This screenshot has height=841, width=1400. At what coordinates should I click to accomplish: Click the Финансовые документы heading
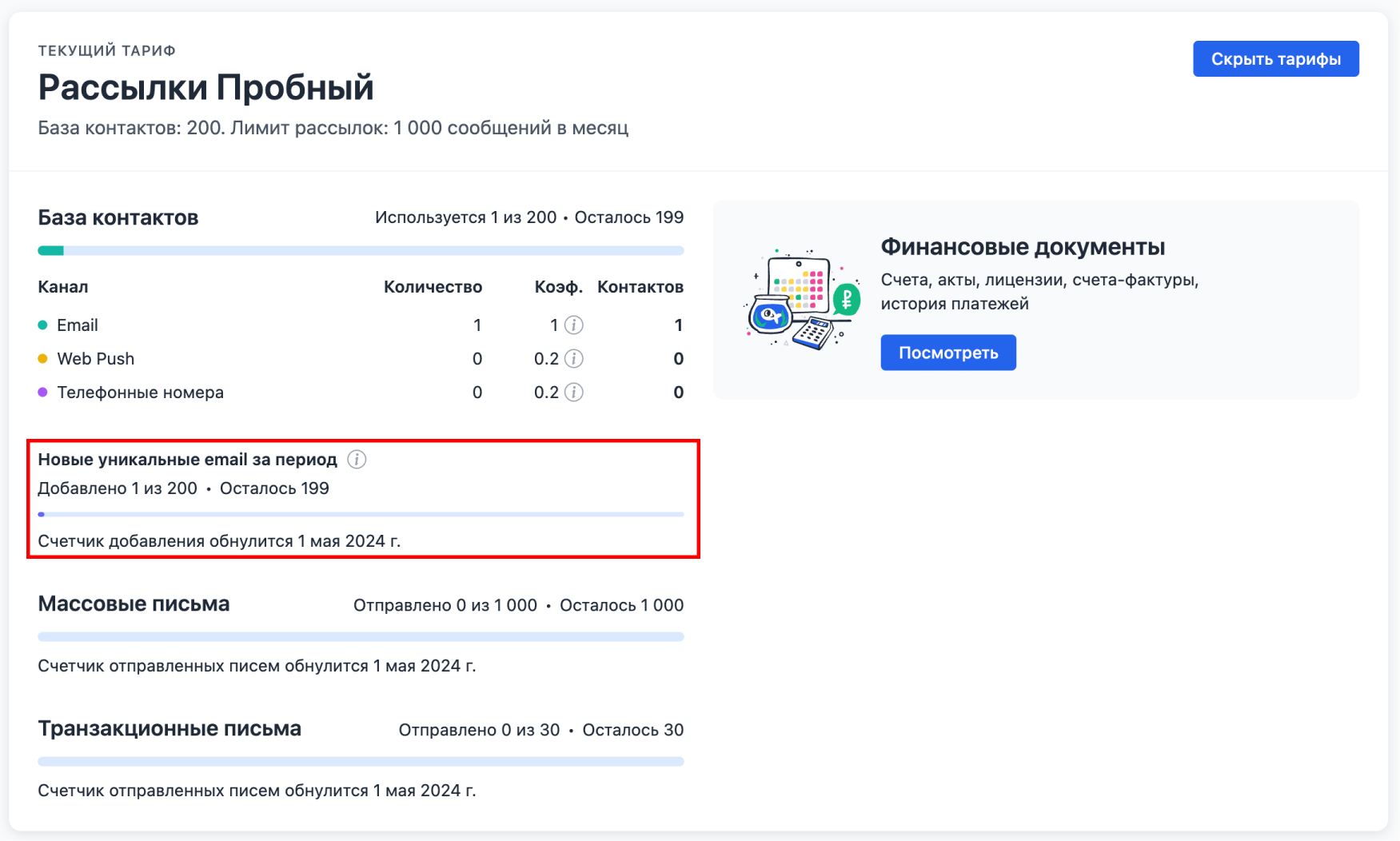click(x=1023, y=247)
